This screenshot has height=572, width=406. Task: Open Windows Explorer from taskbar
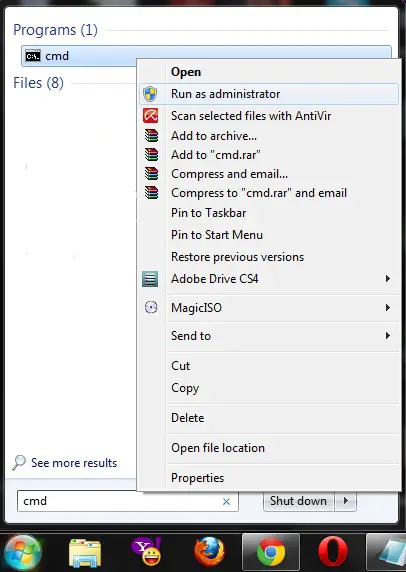pos(85,552)
